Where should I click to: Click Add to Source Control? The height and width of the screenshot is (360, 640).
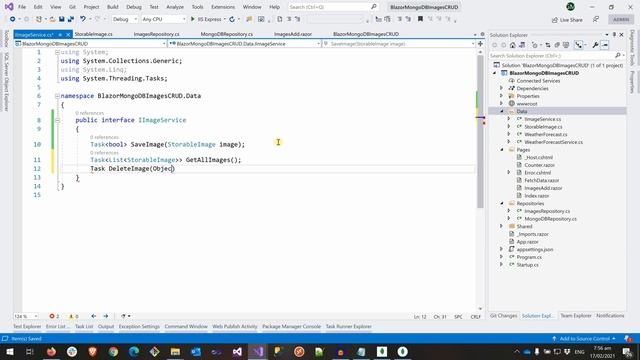584,339
